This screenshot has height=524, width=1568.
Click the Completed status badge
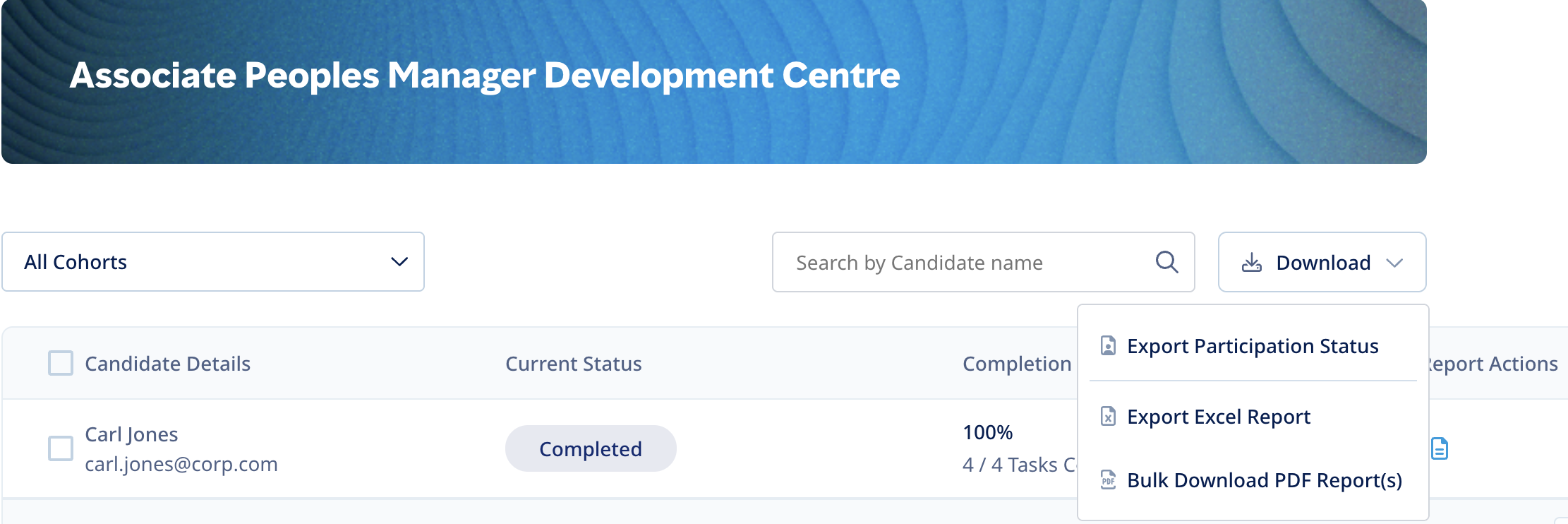tap(590, 448)
